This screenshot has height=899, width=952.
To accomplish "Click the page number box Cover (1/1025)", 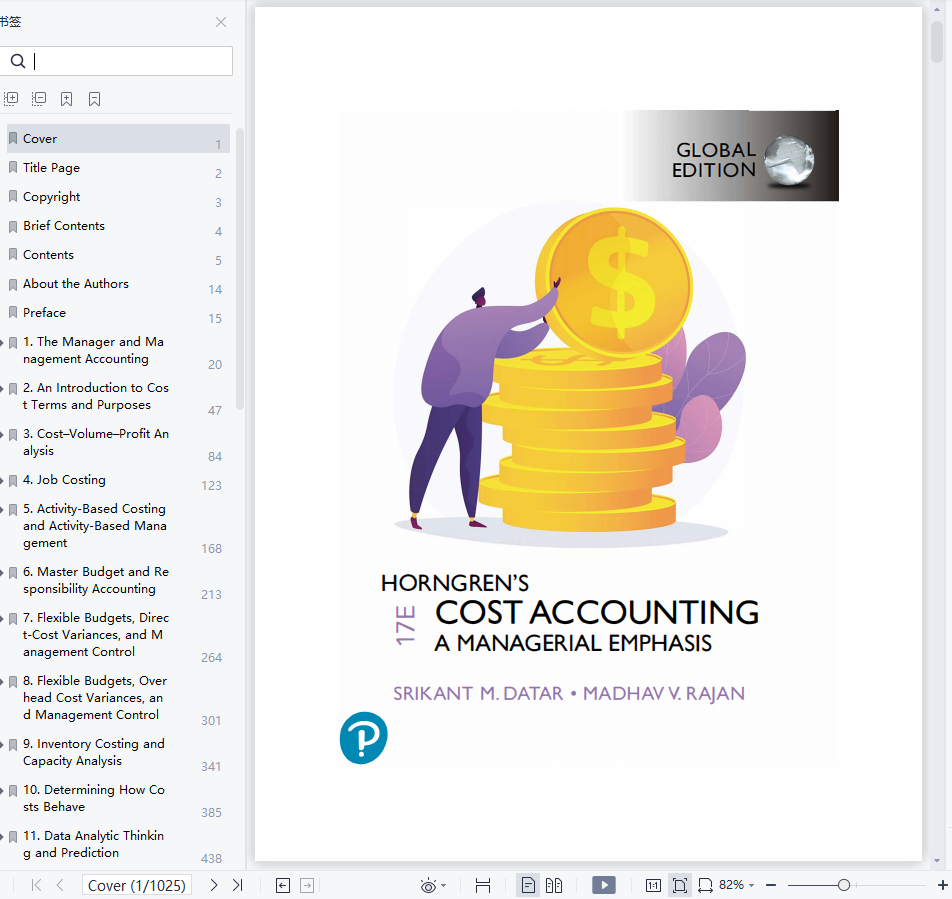I will tap(137, 885).
